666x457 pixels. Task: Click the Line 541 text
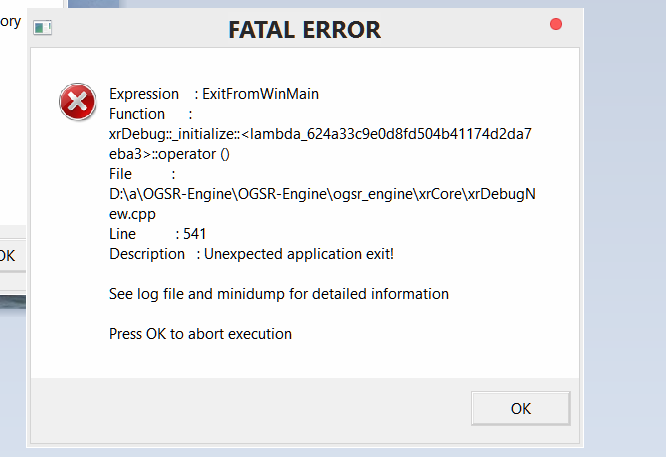[x=158, y=234]
